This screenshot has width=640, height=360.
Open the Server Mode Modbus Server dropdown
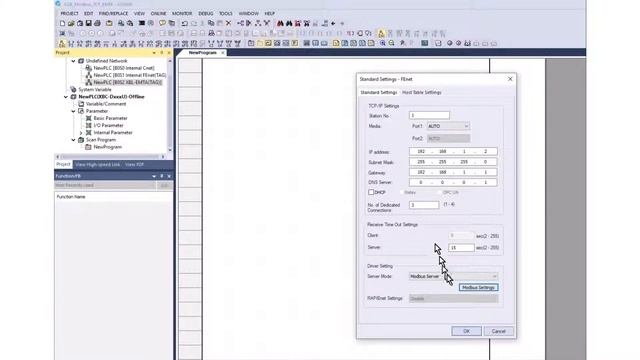[453, 276]
